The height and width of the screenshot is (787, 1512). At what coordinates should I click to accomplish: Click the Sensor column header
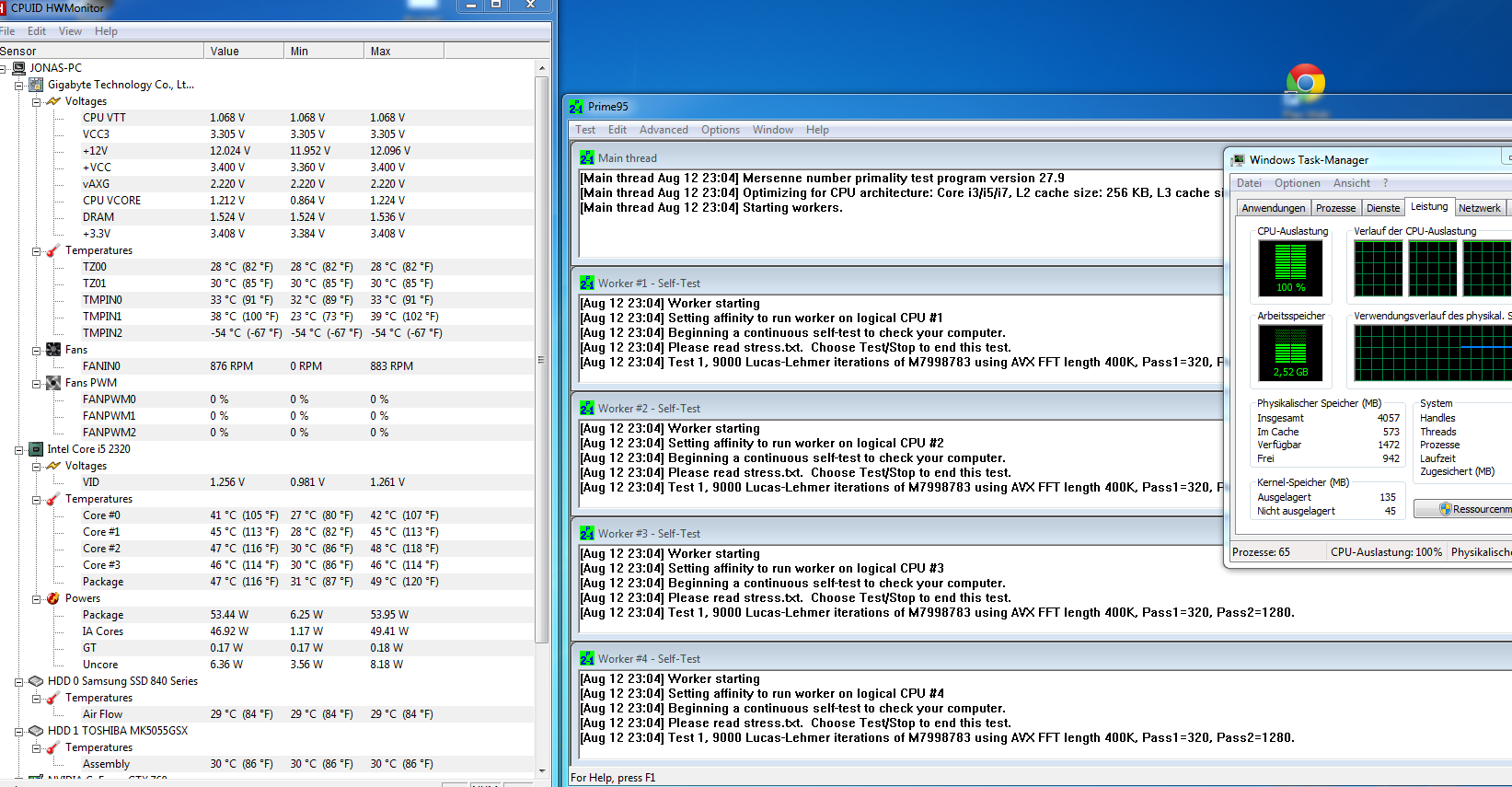101,52
